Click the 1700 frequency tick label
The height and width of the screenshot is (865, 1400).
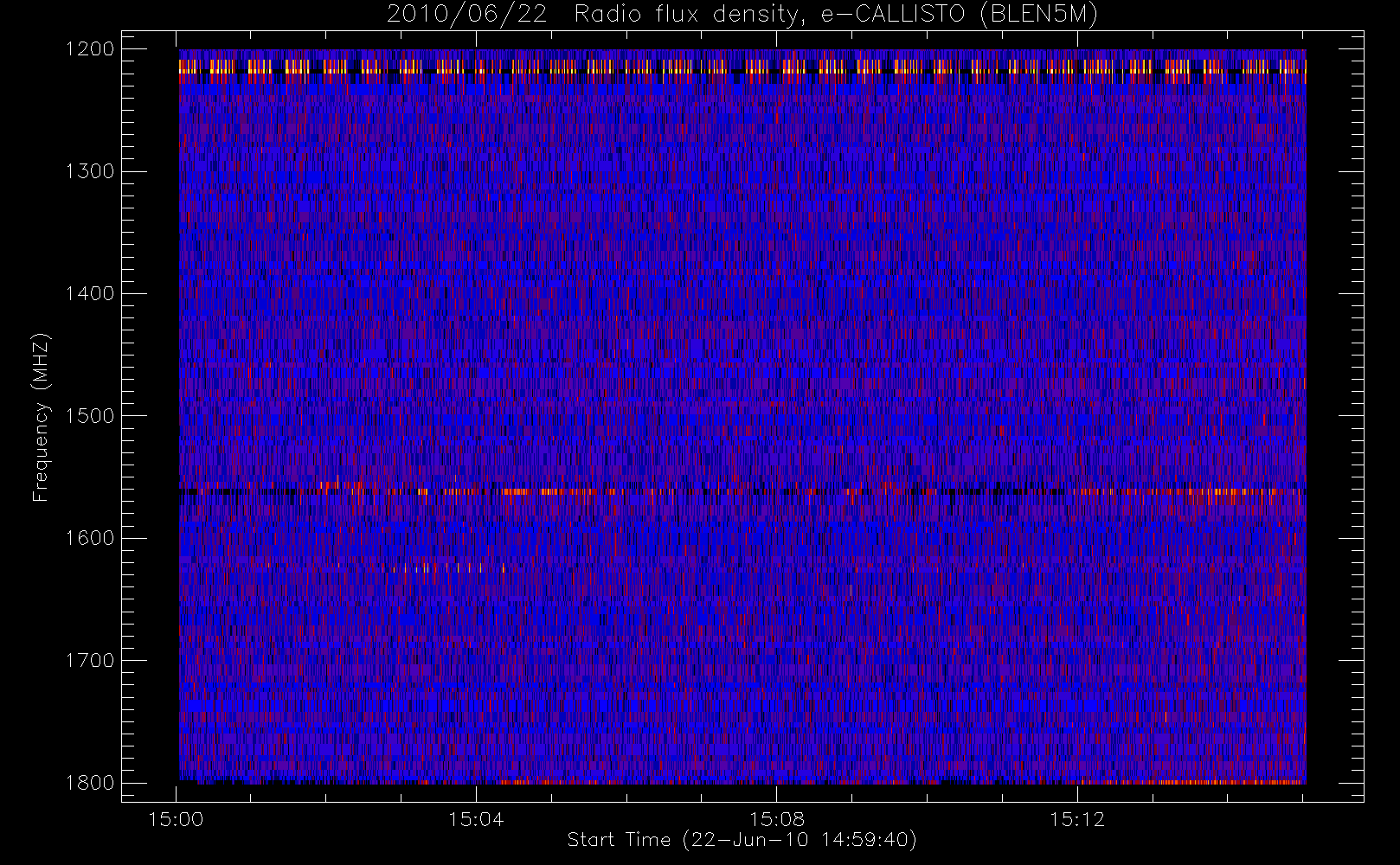(90, 660)
